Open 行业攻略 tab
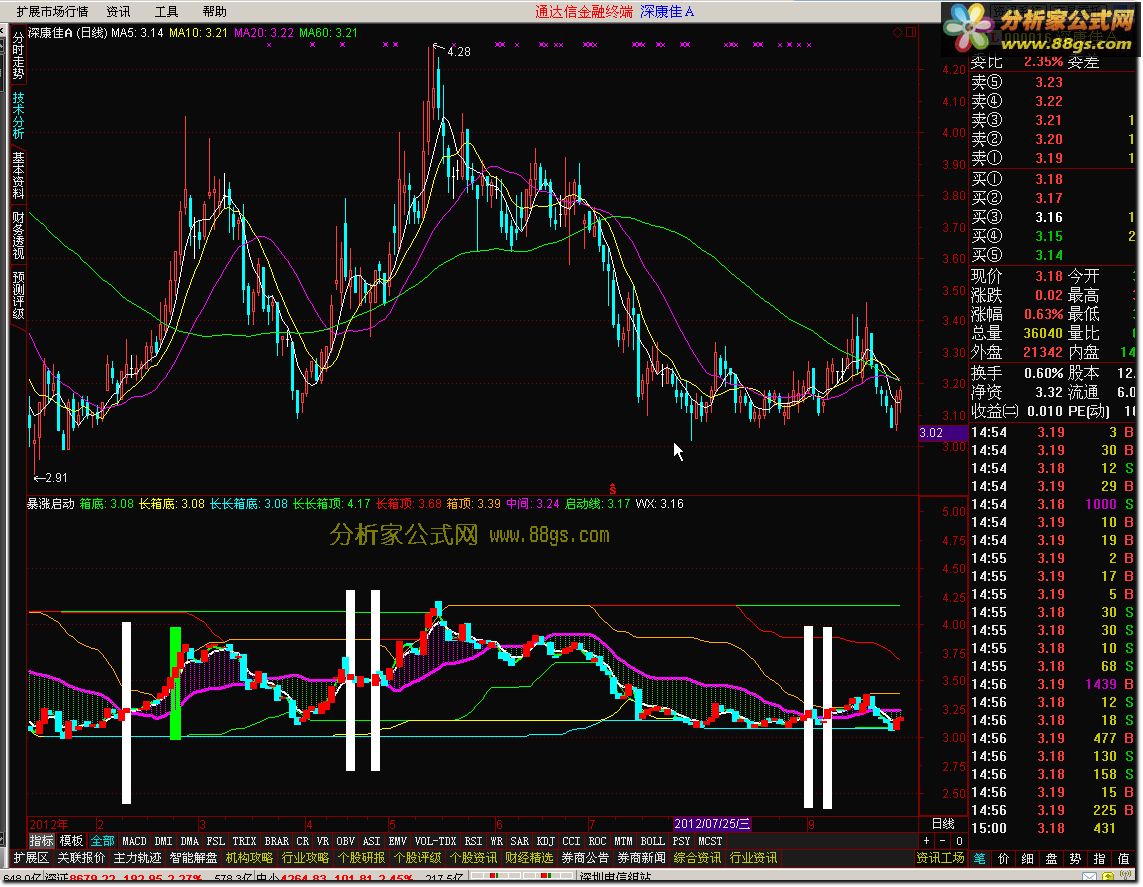This screenshot has height=887, width=1143. point(305,859)
